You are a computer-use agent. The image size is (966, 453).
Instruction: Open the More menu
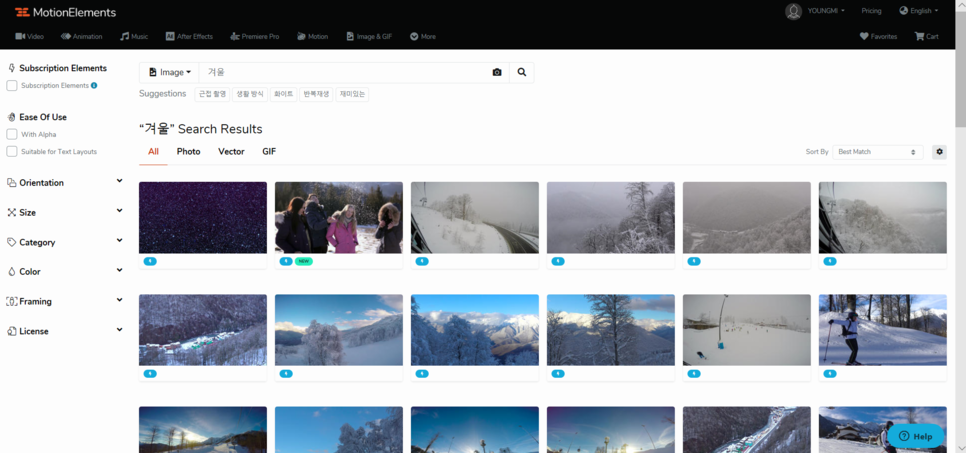point(423,36)
